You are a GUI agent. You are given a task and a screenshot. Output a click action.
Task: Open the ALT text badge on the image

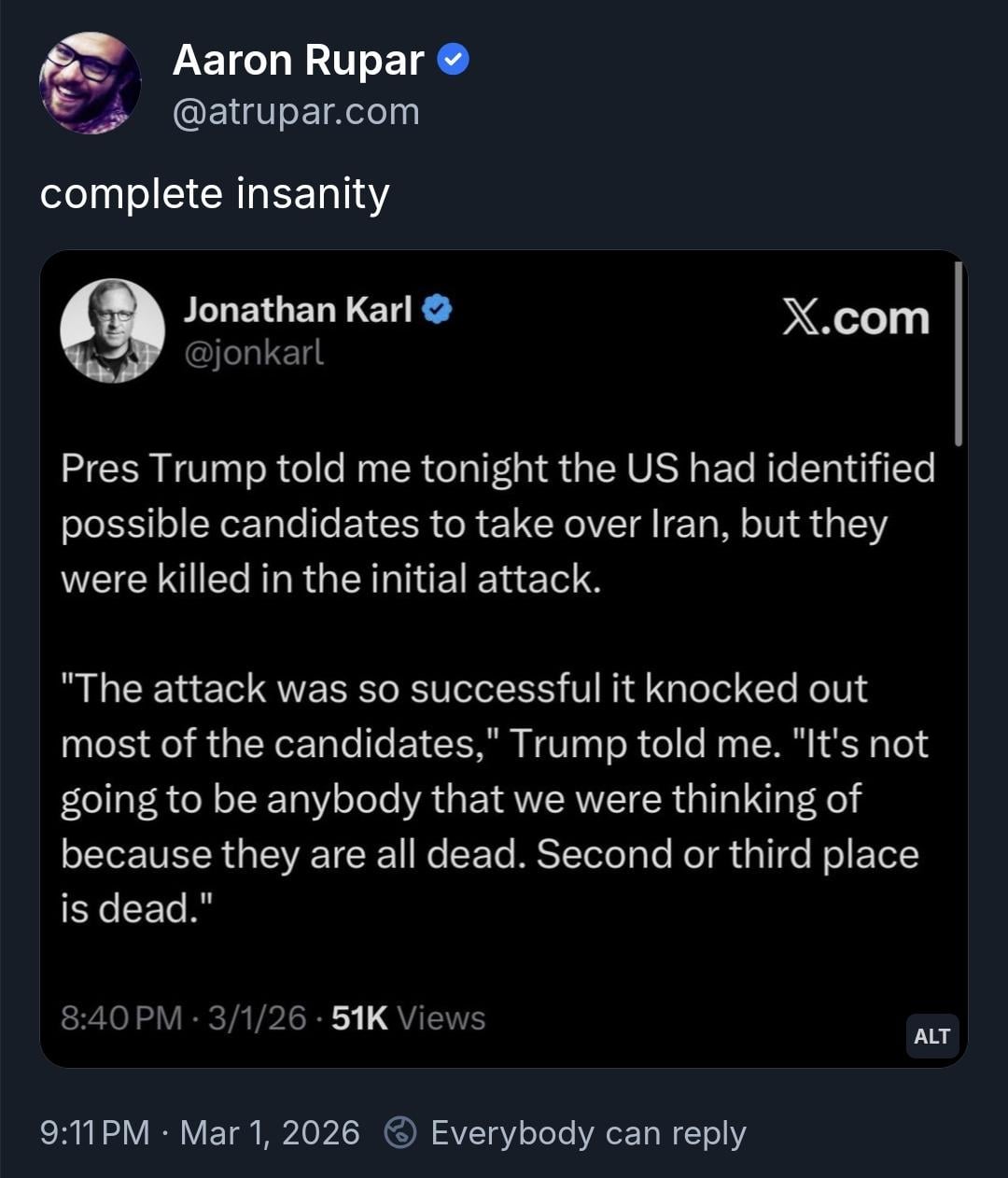[931, 1036]
